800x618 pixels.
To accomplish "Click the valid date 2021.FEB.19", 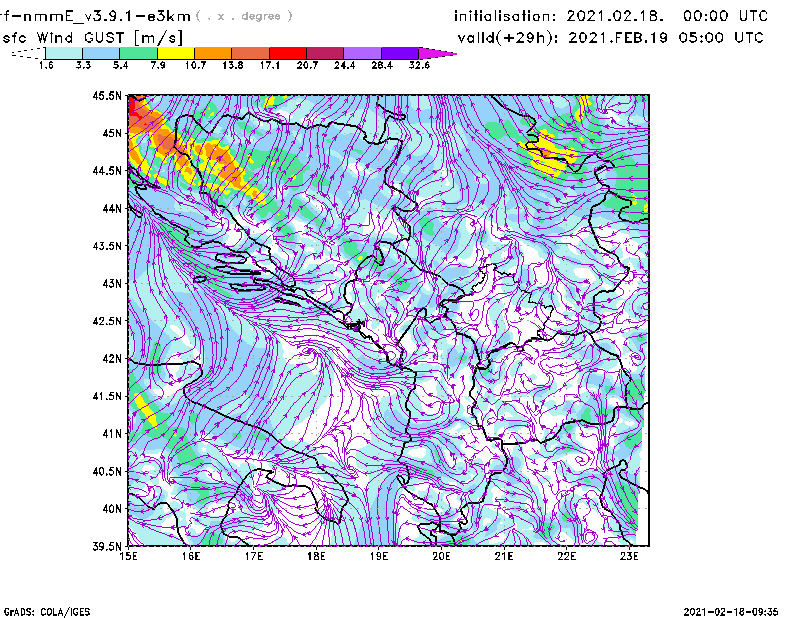I will click(618, 38).
